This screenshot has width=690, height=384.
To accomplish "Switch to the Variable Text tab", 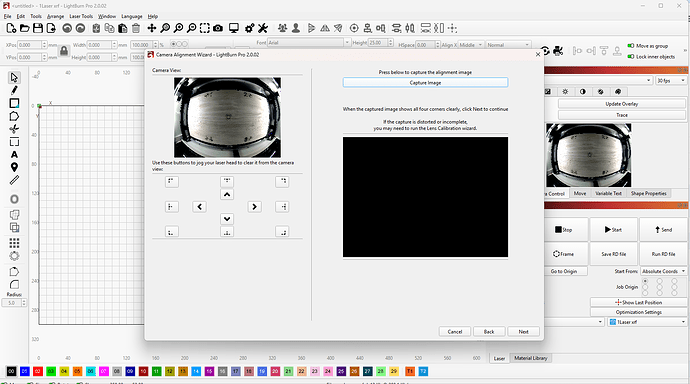I will [x=608, y=194].
